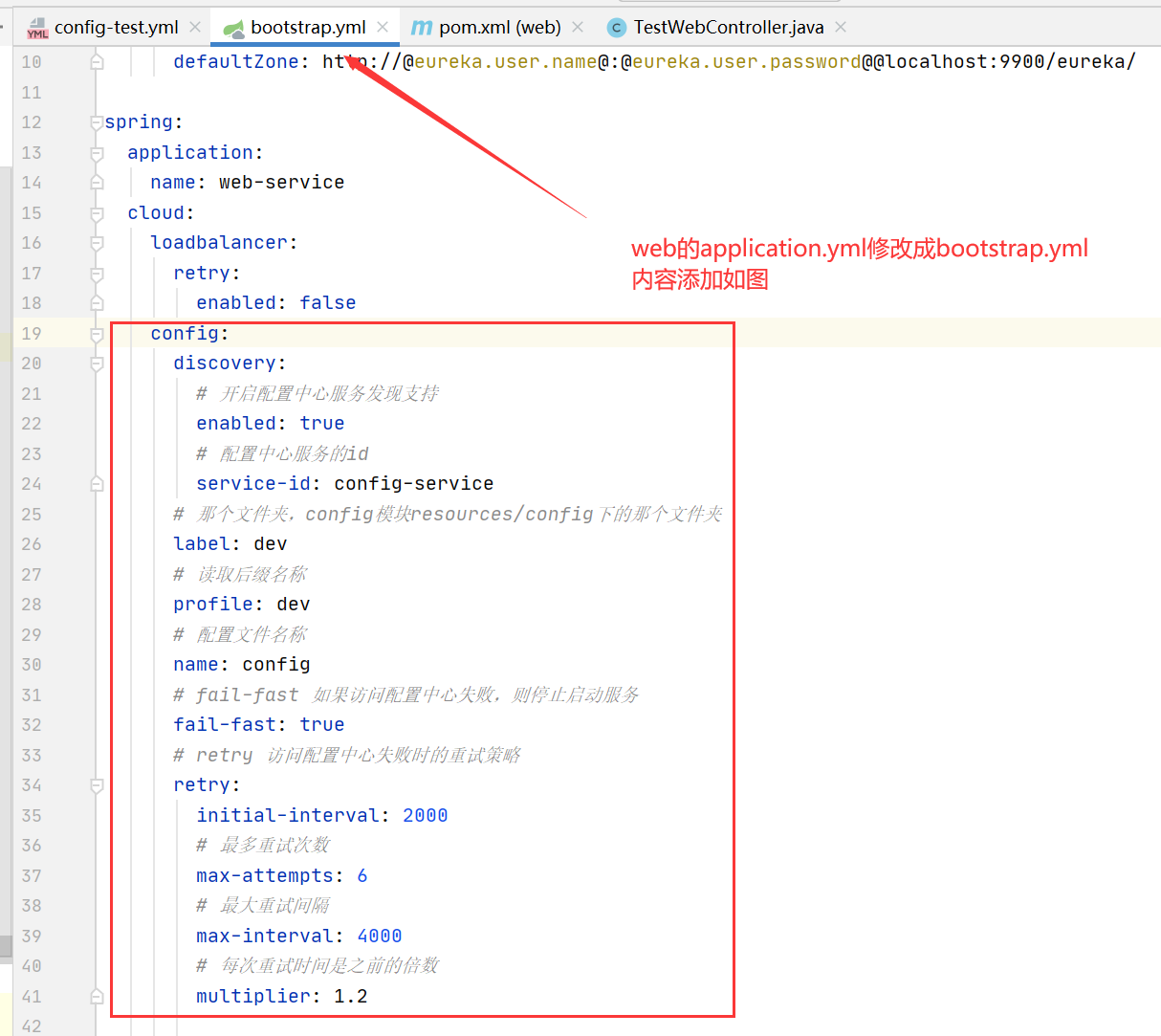This screenshot has width=1161, height=1036.
Task: Click the max-interval value 4000
Action: point(379,937)
